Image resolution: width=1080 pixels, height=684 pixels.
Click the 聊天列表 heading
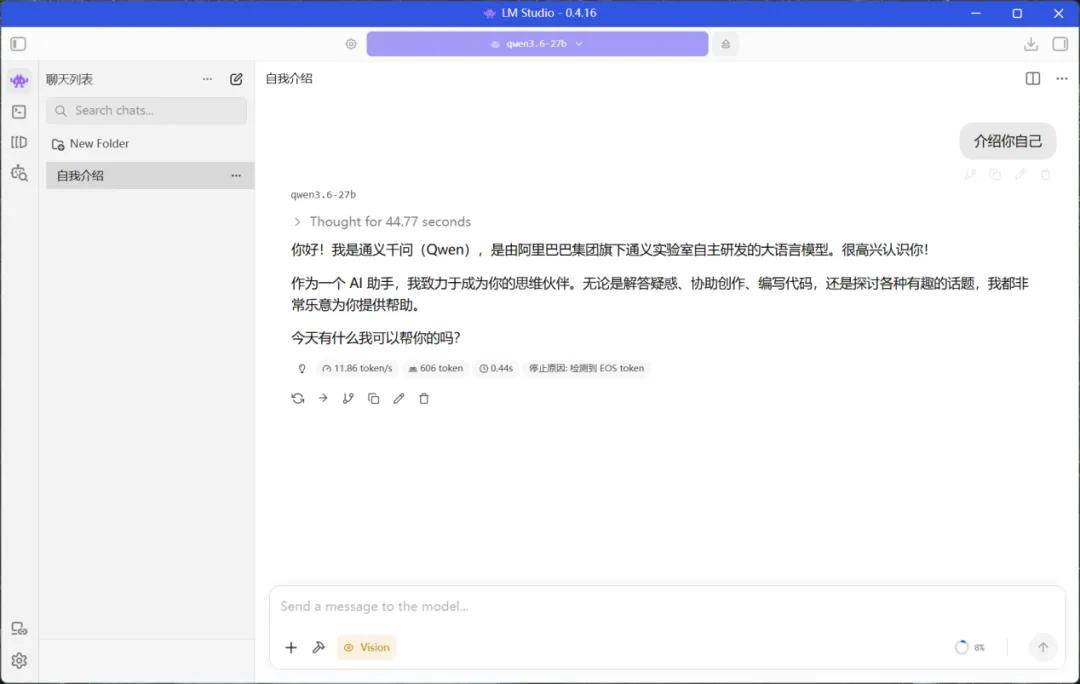click(70, 79)
